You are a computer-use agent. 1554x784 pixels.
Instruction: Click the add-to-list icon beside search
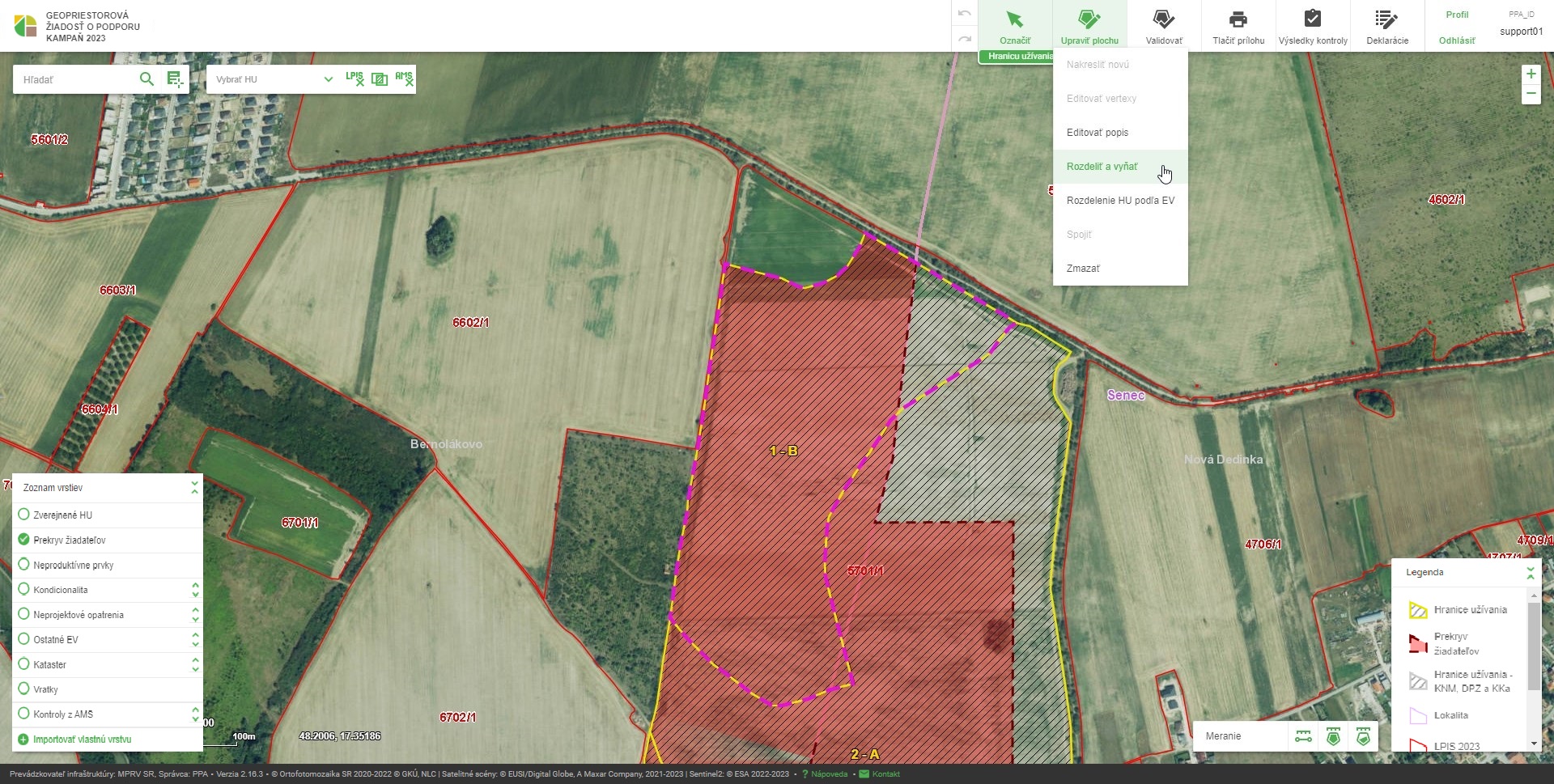tap(174, 79)
